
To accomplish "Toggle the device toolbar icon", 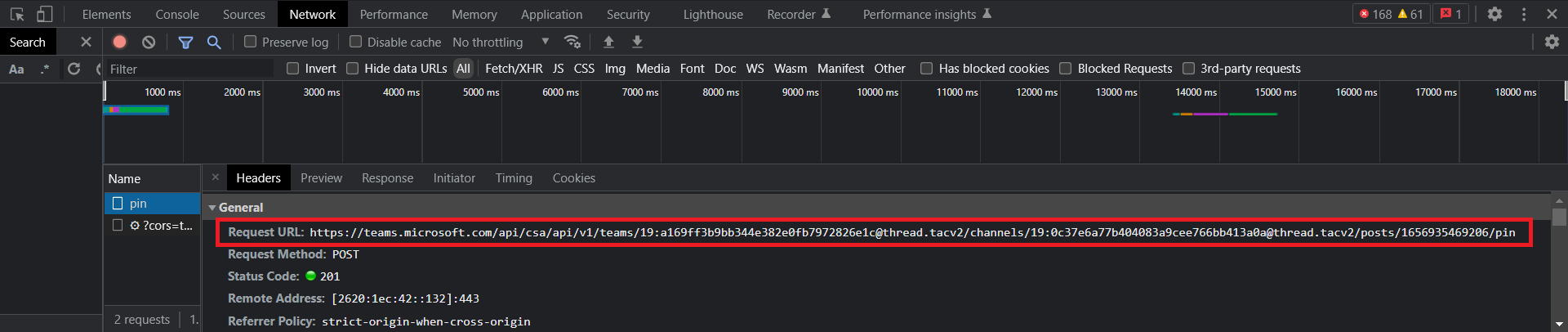I will click(45, 14).
